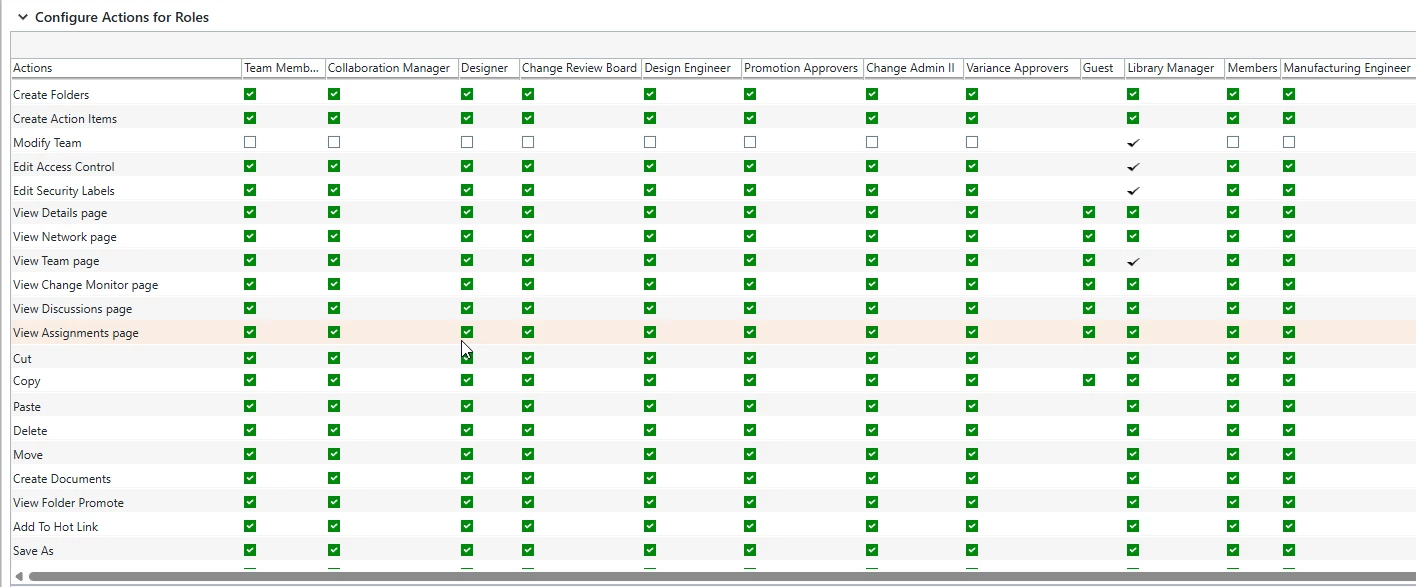This screenshot has height=587, width=1416.
Task: Click the Library Manager column header
Action: coord(1174,68)
